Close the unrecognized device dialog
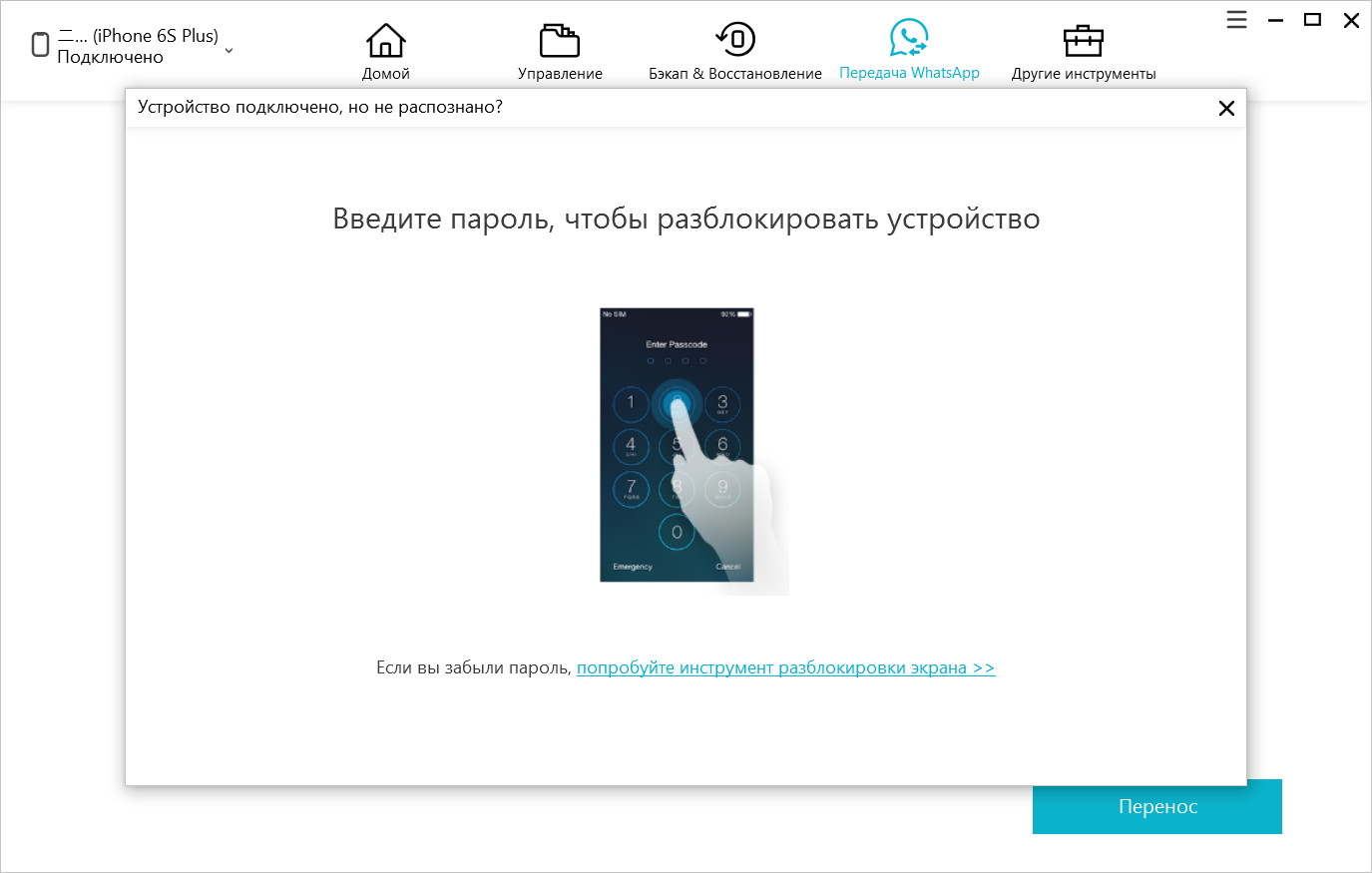The image size is (1372, 873). (1226, 108)
